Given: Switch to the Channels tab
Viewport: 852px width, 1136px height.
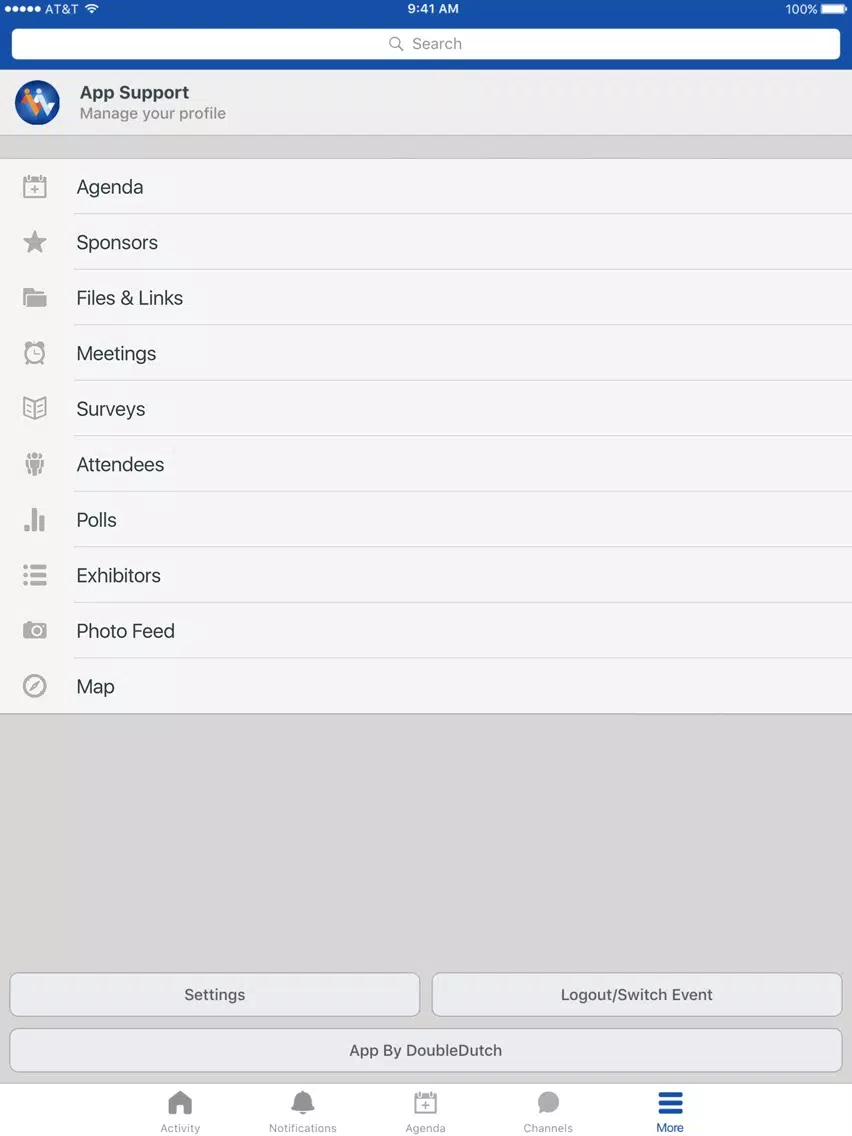Looking at the screenshot, I should (548, 1112).
